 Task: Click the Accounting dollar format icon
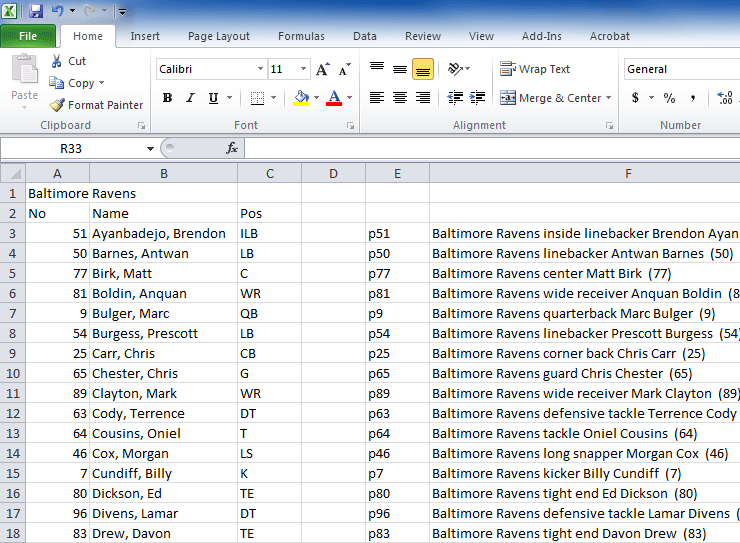coord(636,98)
